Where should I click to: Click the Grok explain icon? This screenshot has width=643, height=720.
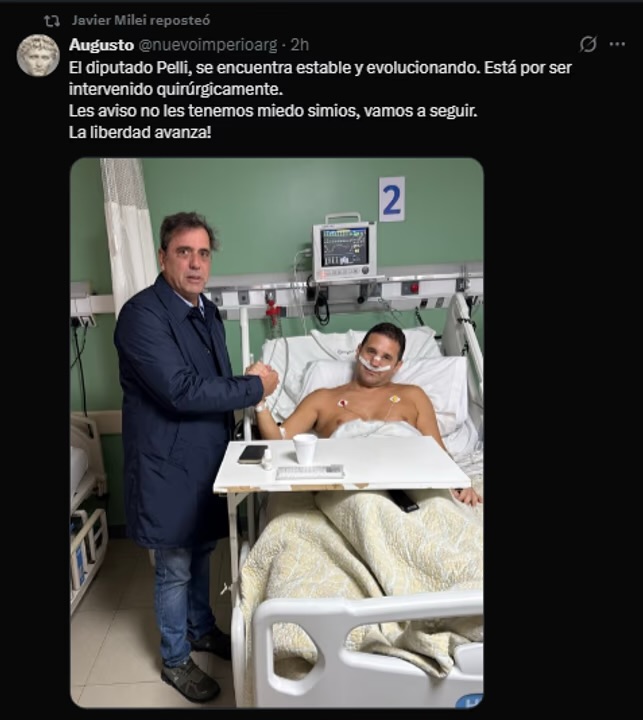[588, 45]
